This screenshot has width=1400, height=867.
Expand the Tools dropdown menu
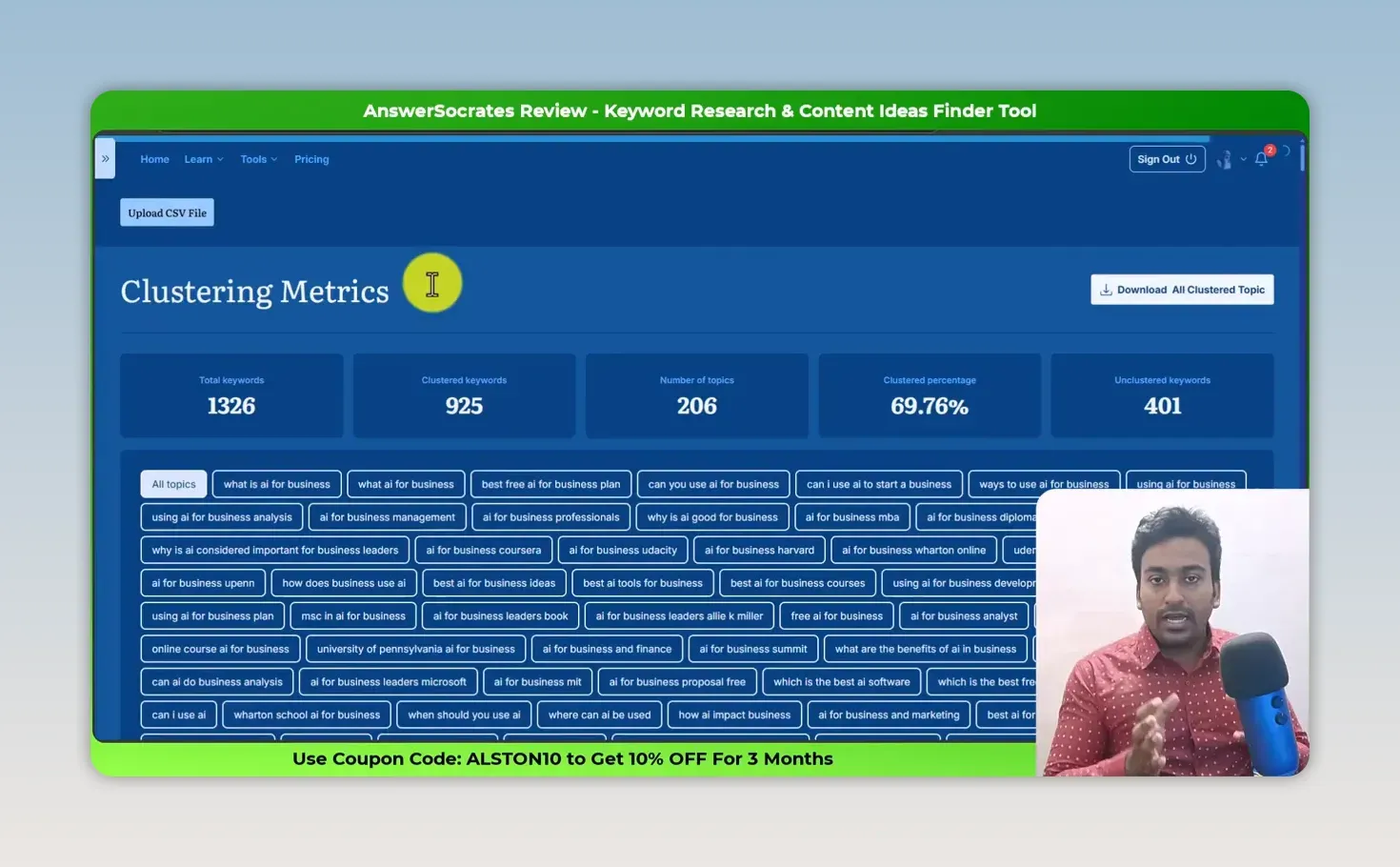(258, 159)
